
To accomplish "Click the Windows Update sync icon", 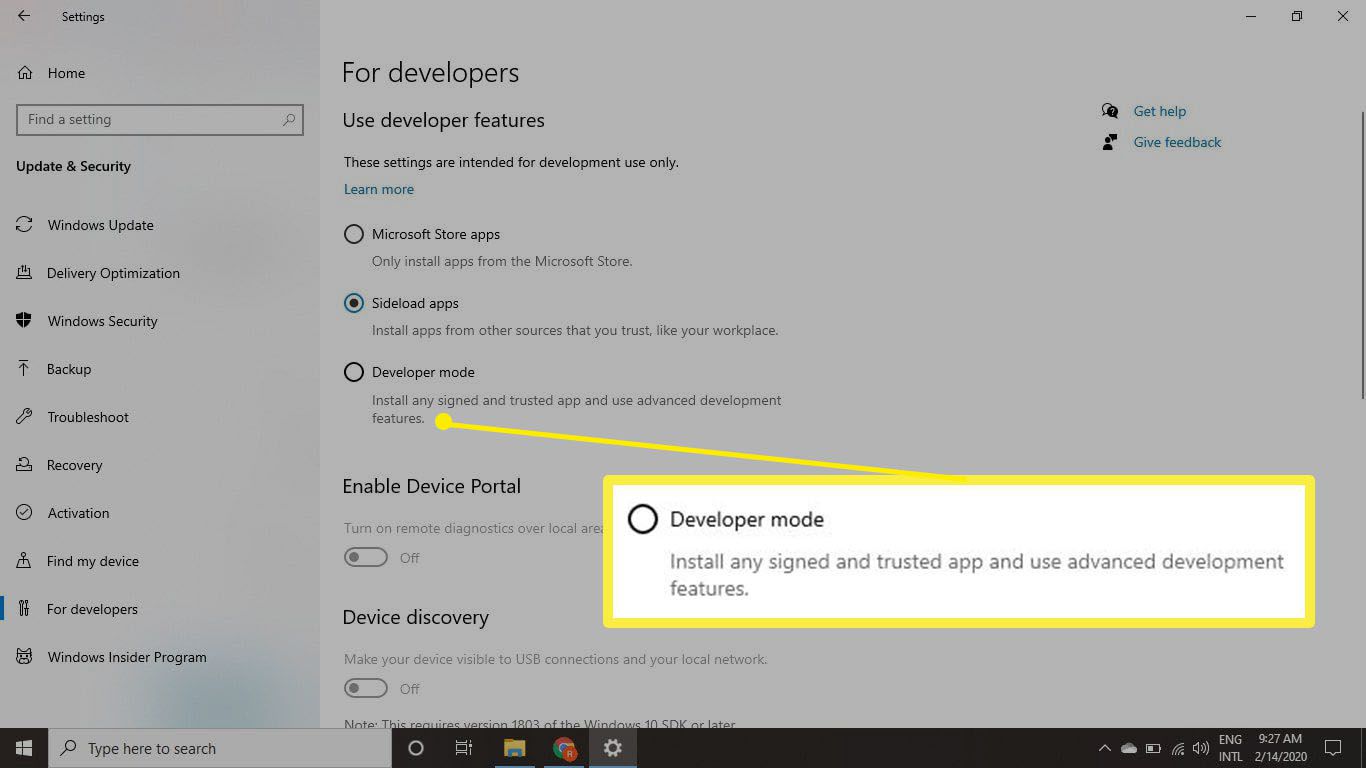I will 25,225.
